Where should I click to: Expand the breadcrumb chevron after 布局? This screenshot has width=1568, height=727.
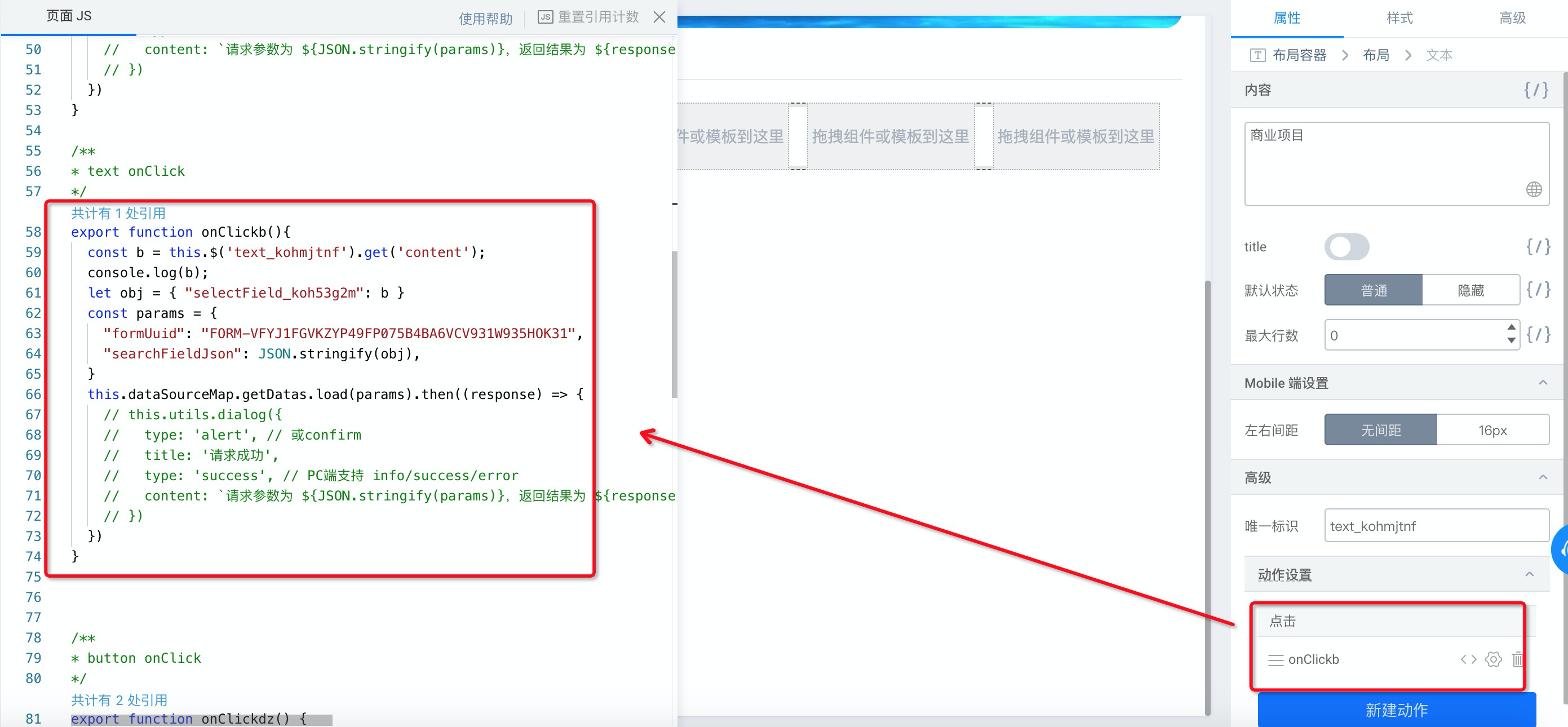pos(1408,55)
